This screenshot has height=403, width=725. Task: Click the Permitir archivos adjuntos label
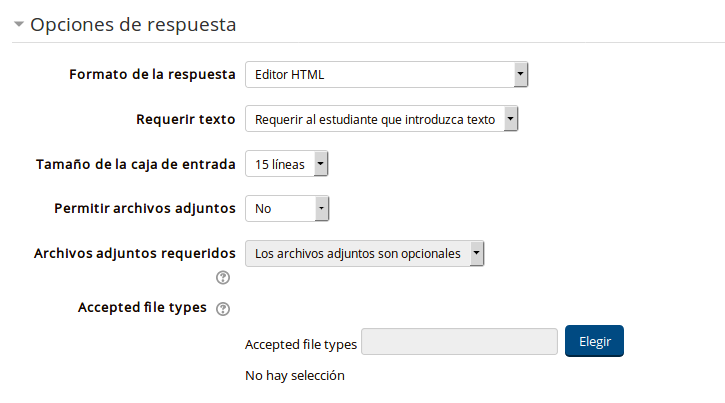click(x=145, y=208)
